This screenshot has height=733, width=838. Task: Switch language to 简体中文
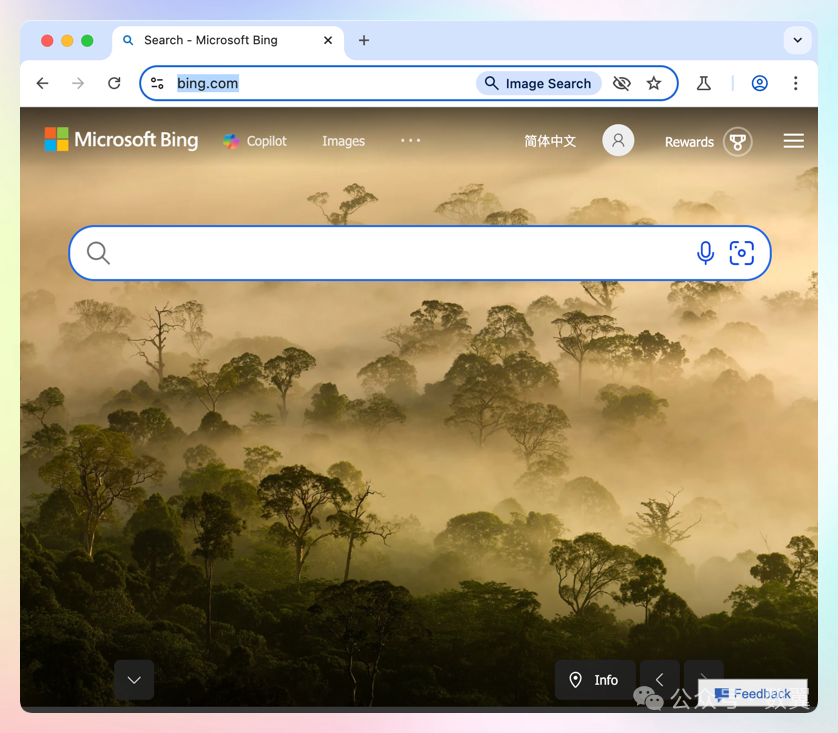pyautogui.click(x=550, y=142)
